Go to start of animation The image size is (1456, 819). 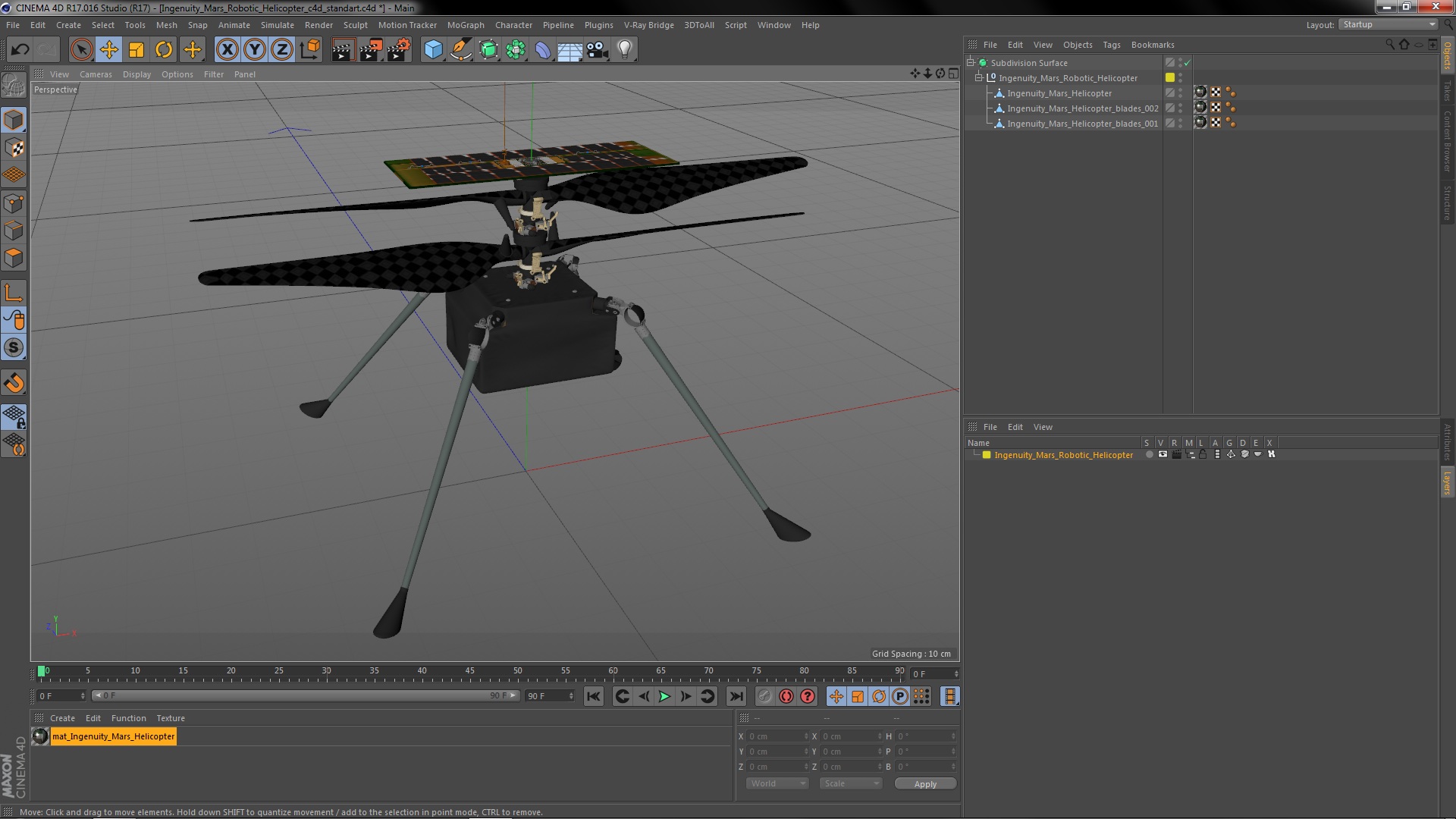594,696
